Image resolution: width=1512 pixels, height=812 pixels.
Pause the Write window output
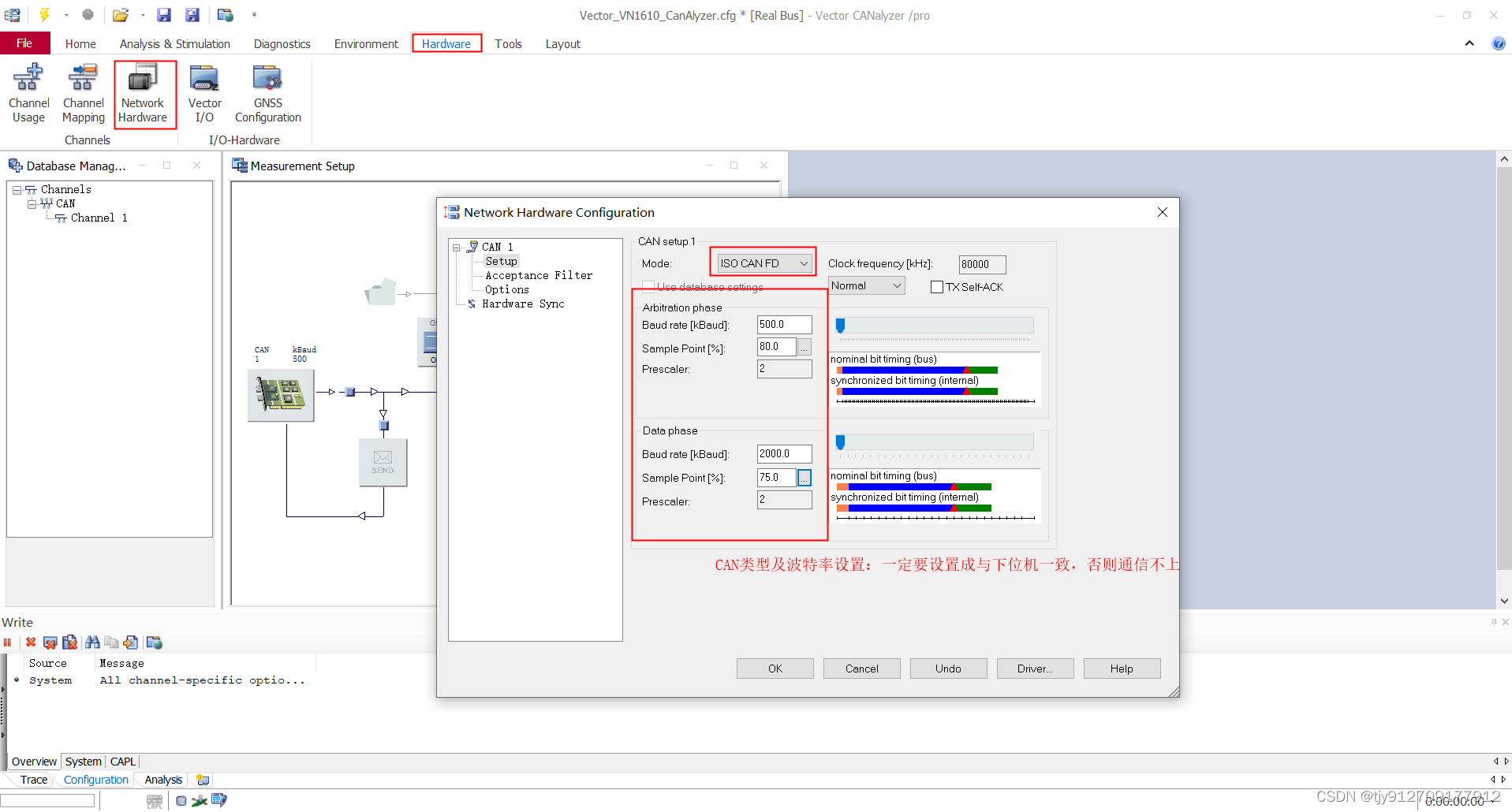8,643
